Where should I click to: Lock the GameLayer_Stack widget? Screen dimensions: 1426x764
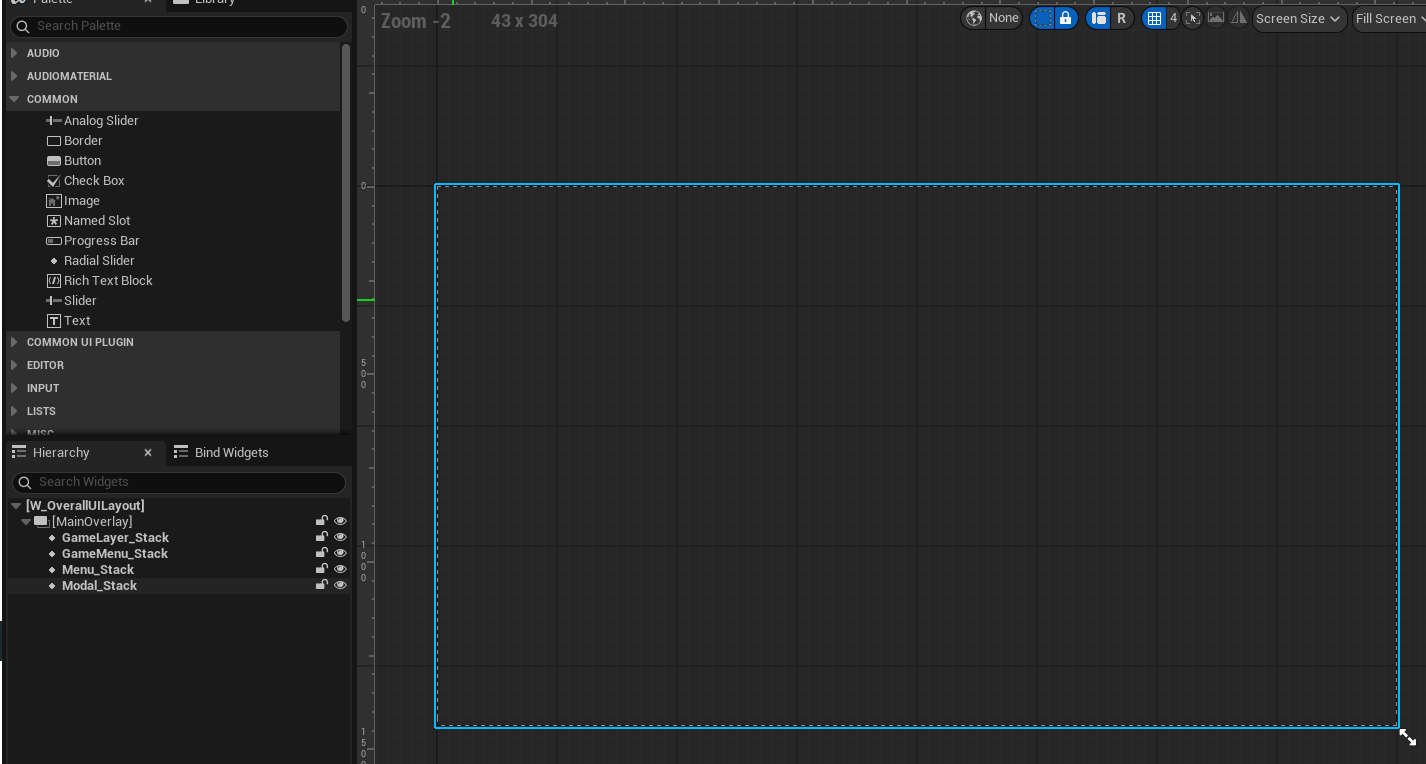(x=322, y=537)
